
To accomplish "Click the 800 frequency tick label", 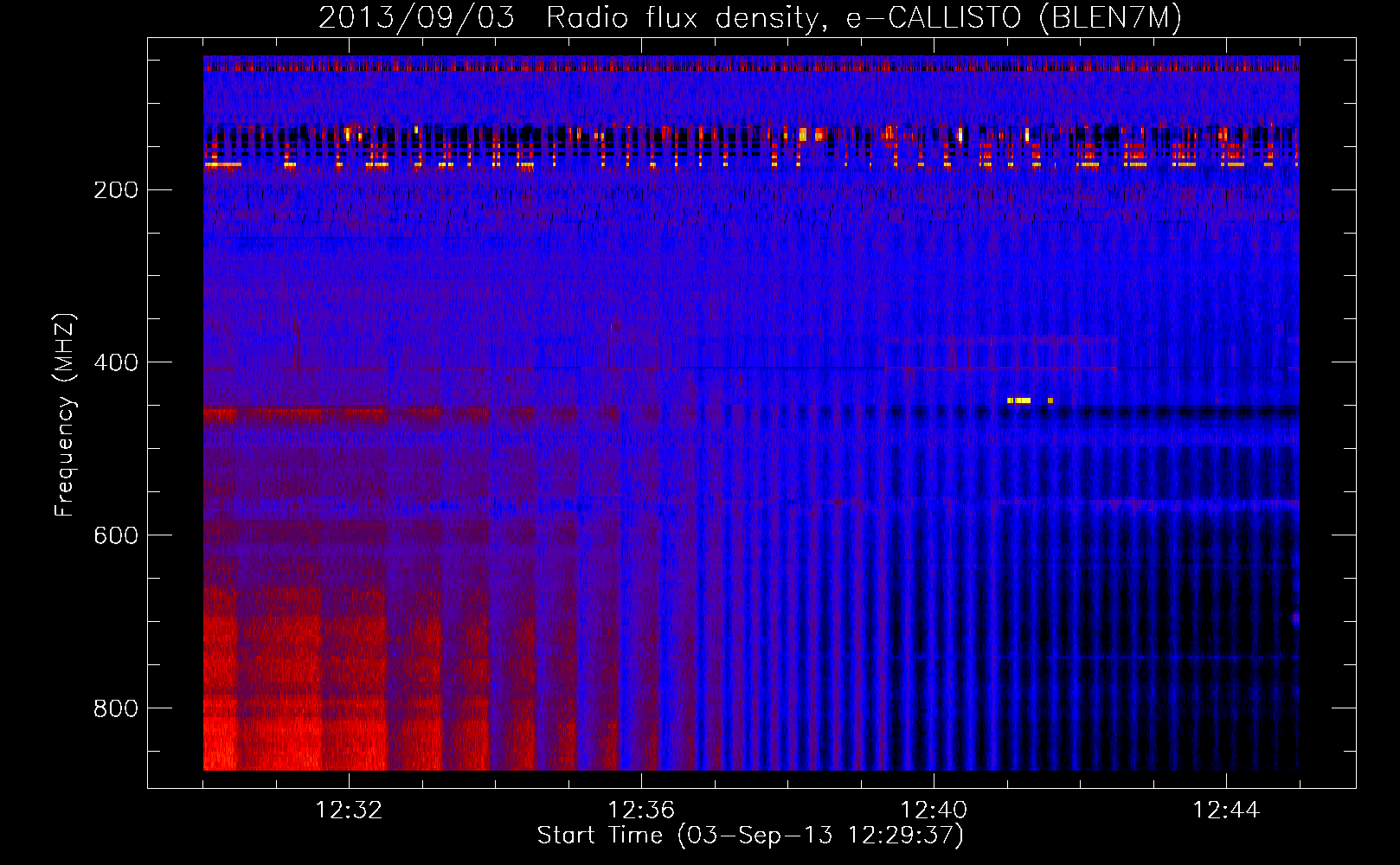I will click(x=116, y=708).
